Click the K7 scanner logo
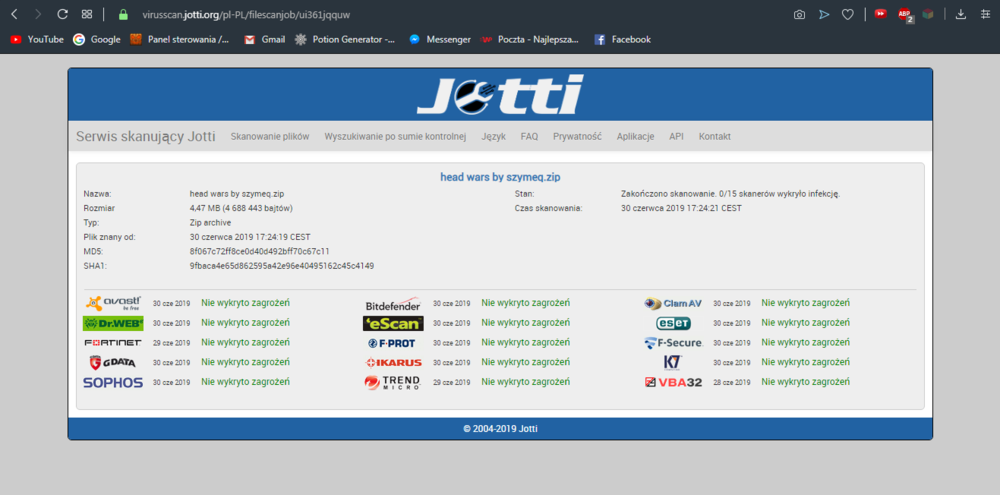Viewport: 1000px width, 495px height. pyautogui.click(x=673, y=362)
